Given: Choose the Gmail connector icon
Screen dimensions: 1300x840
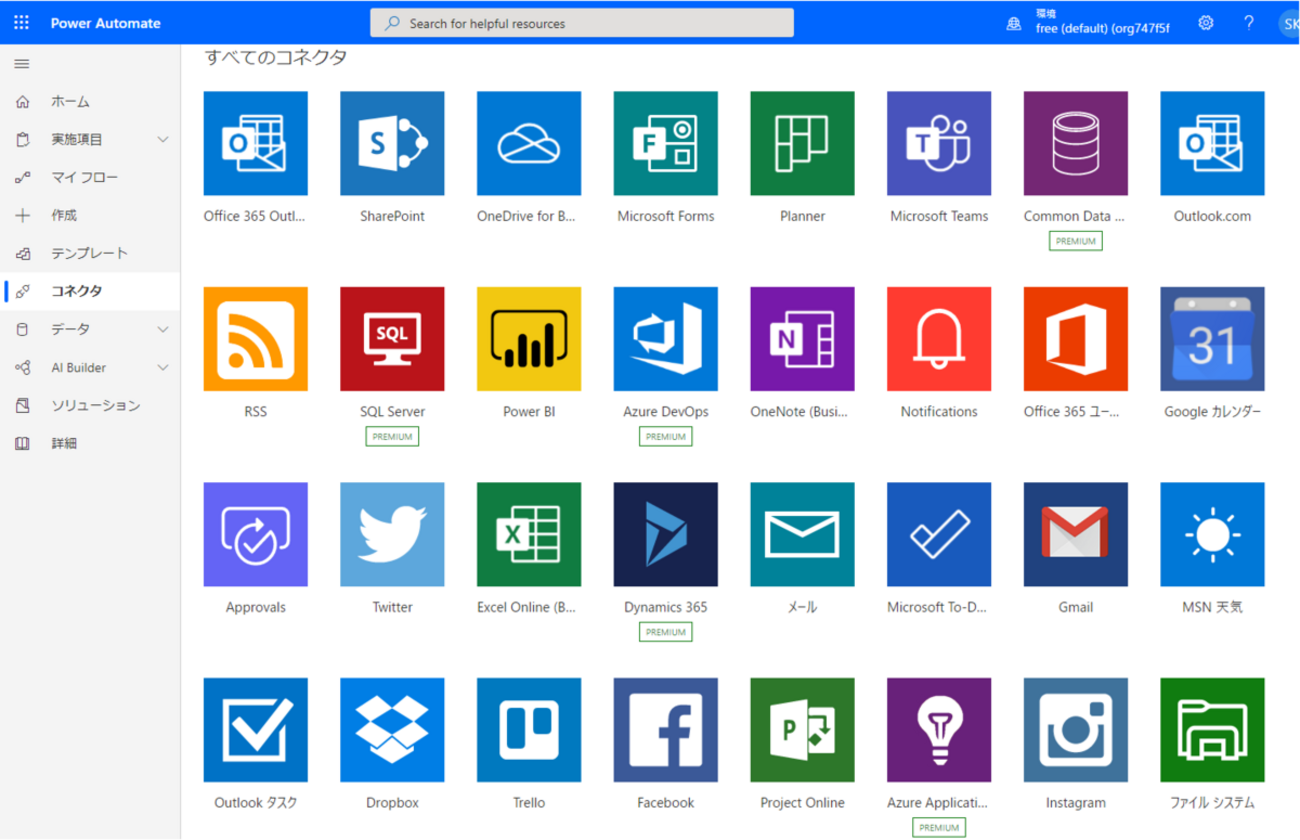Looking at the screenshot, I should click(x=1075, y=535).
